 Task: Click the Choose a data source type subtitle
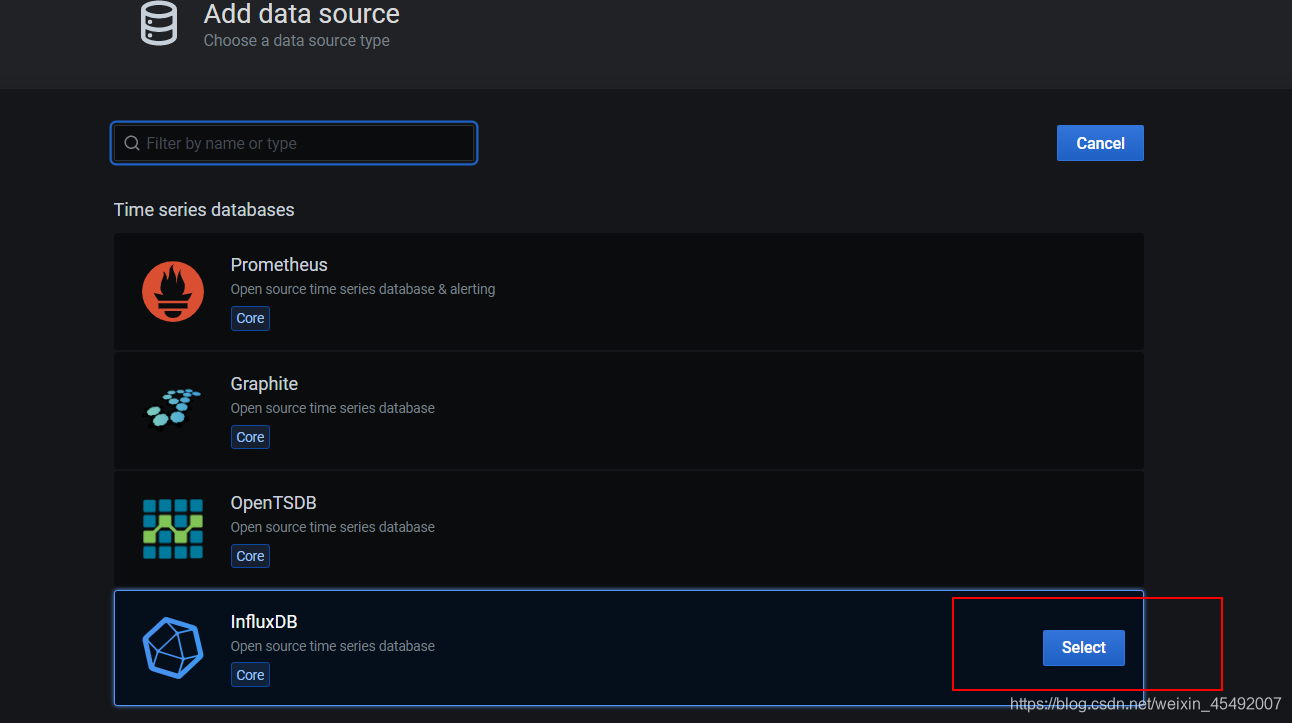tap(297, 41)
